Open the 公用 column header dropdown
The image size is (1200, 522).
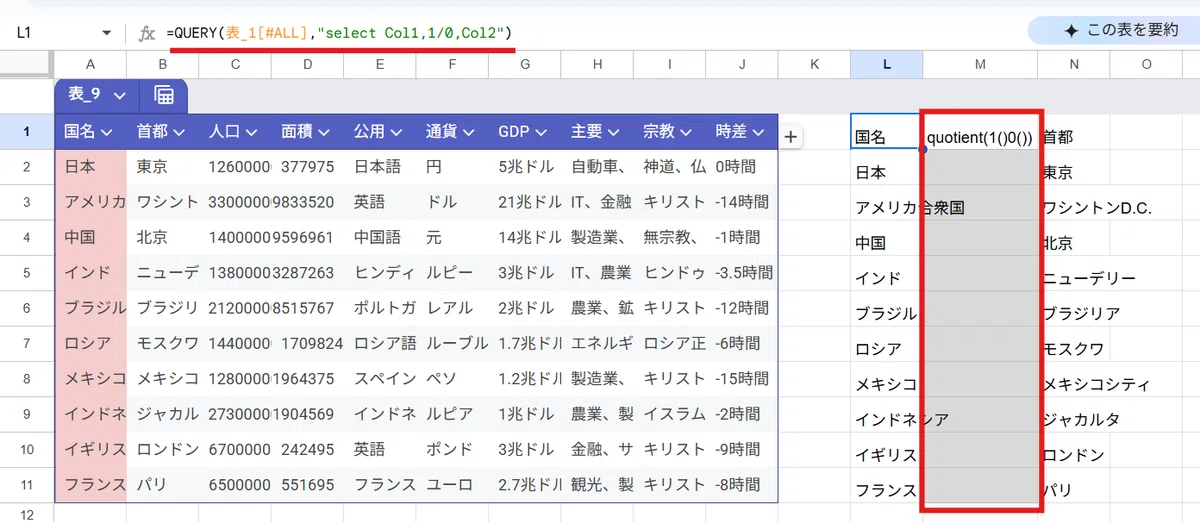tap(395, 133)
